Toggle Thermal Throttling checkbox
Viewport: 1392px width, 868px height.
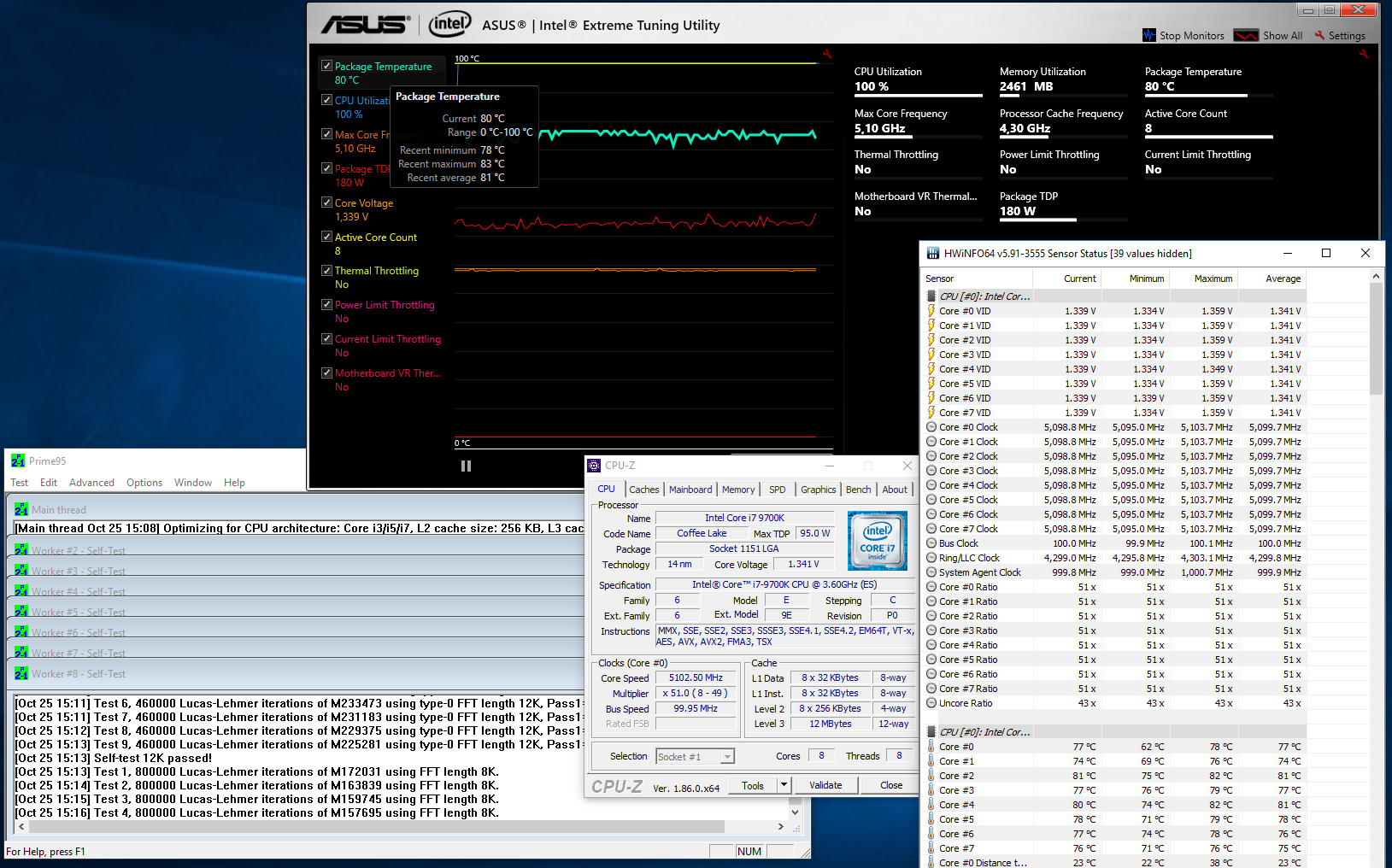pos(326,271)
